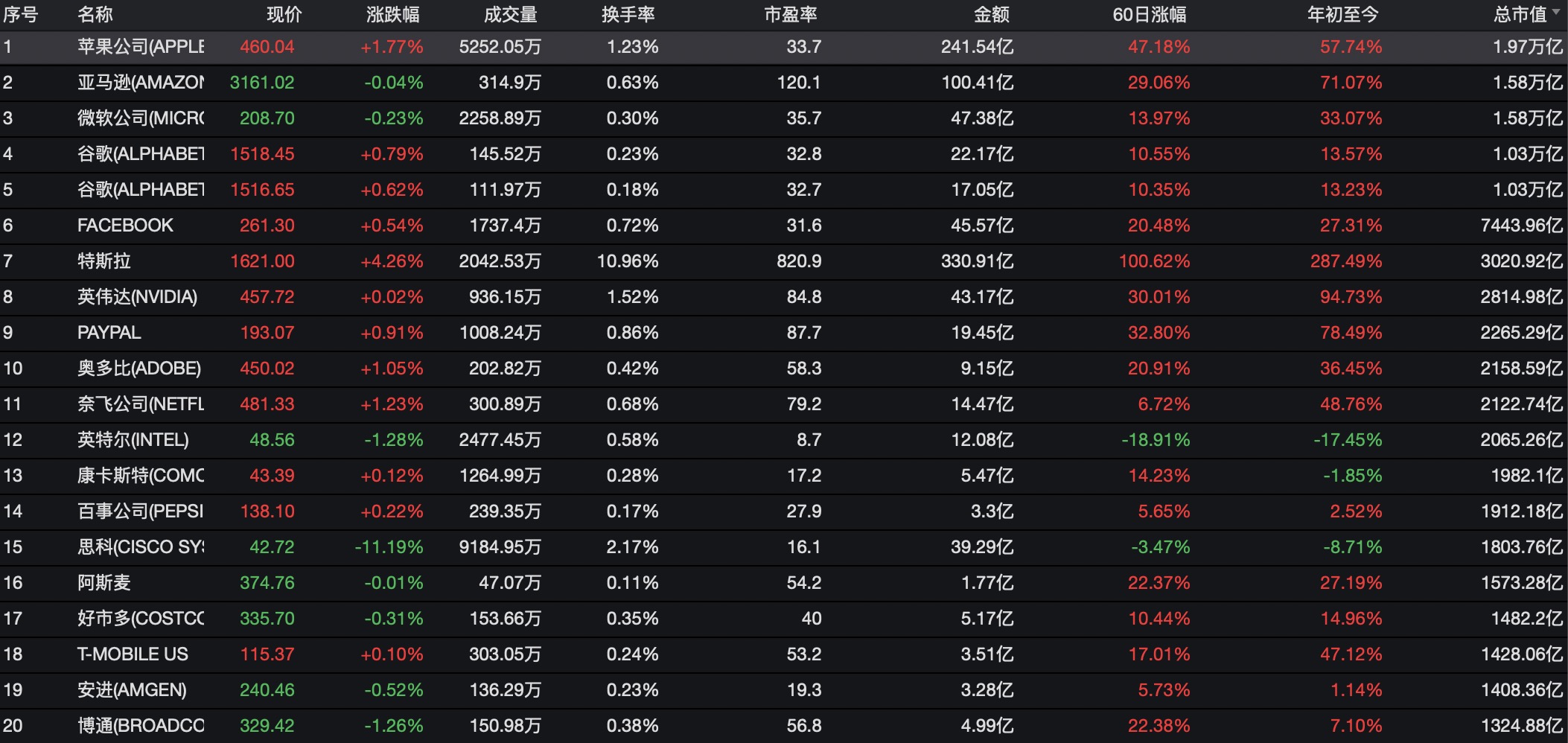
Task: Sort by the 换手率 column header
Action: [628, 14]
